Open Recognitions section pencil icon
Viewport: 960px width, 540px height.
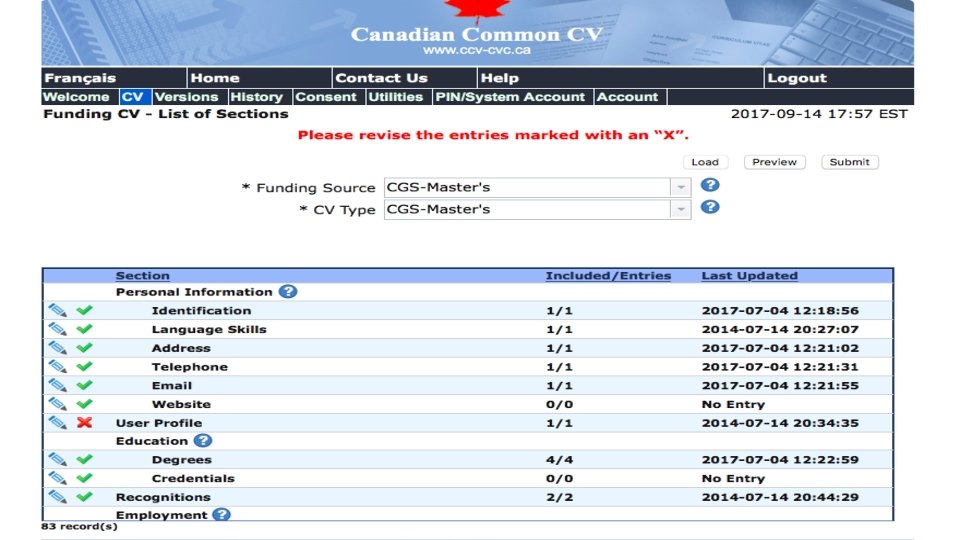point(58,497)
